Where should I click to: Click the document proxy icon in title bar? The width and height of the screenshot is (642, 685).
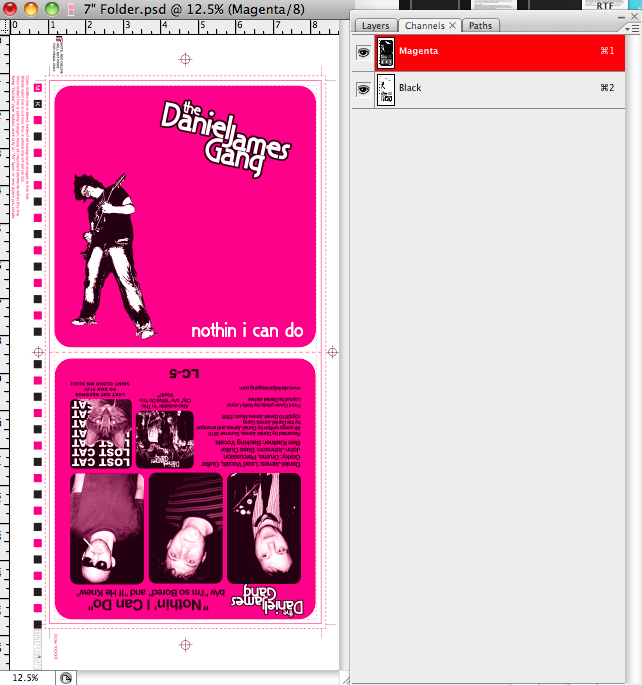click(x=72, y=8)
